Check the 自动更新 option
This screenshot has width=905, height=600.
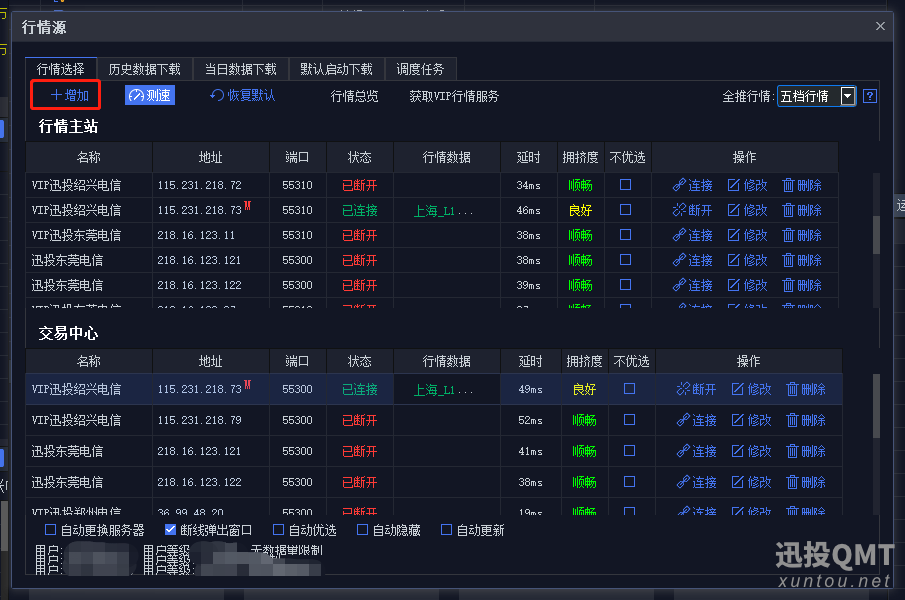[x=446, y=530]
